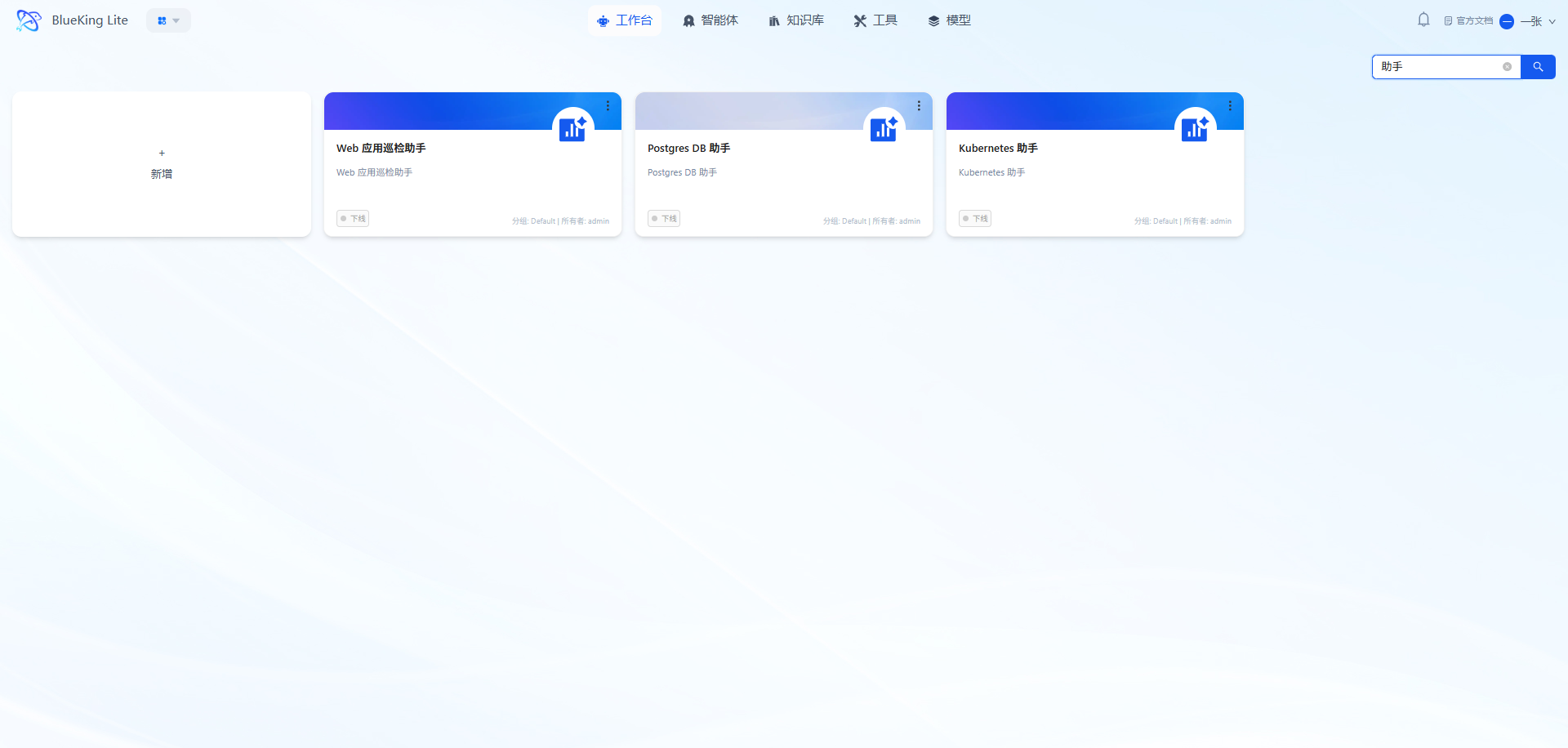
Task: Click the 新增 card to add
Action: pyautogui.click(x=162, y=164)
